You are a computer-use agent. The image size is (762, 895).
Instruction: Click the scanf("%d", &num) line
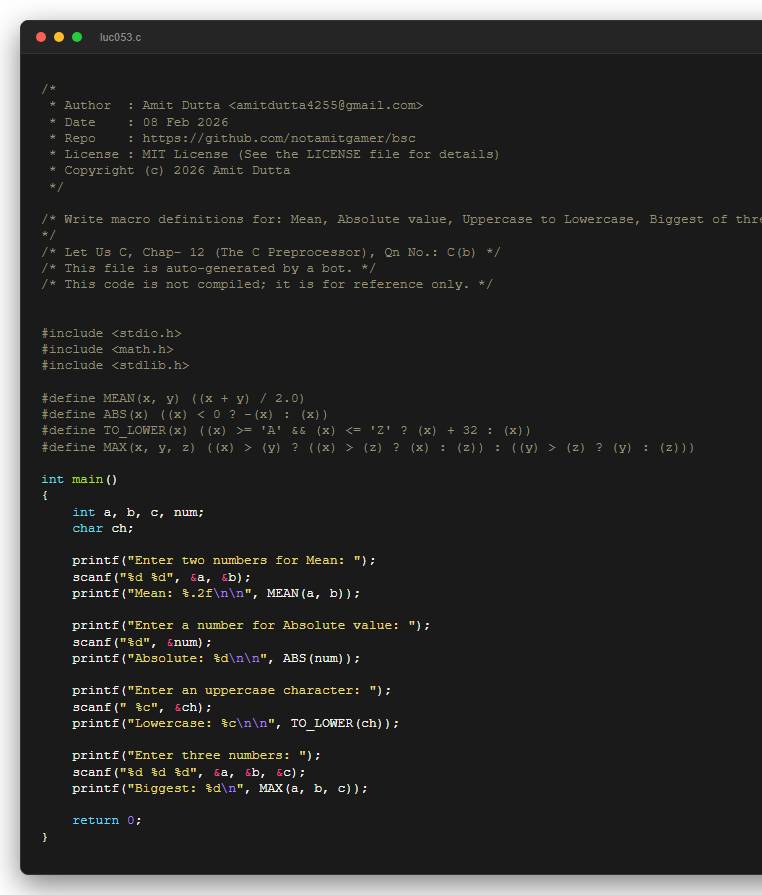click(x=142, y=643)
